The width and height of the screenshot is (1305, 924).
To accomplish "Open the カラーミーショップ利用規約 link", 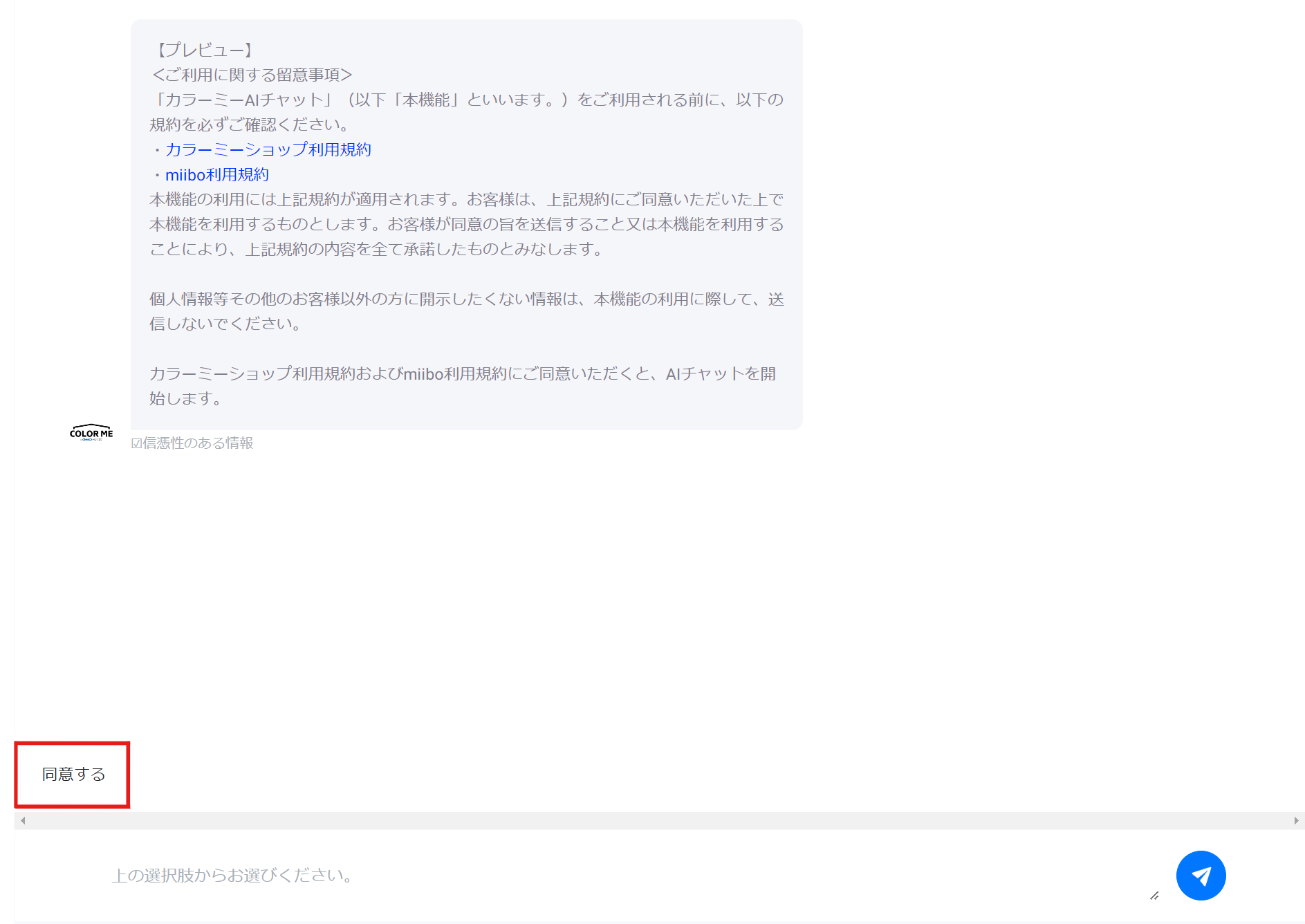I will point(268,149).
